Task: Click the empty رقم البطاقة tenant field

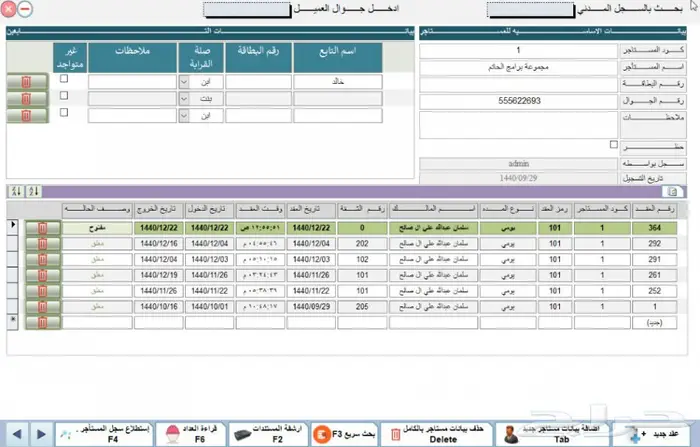Action: pos(518,84)
